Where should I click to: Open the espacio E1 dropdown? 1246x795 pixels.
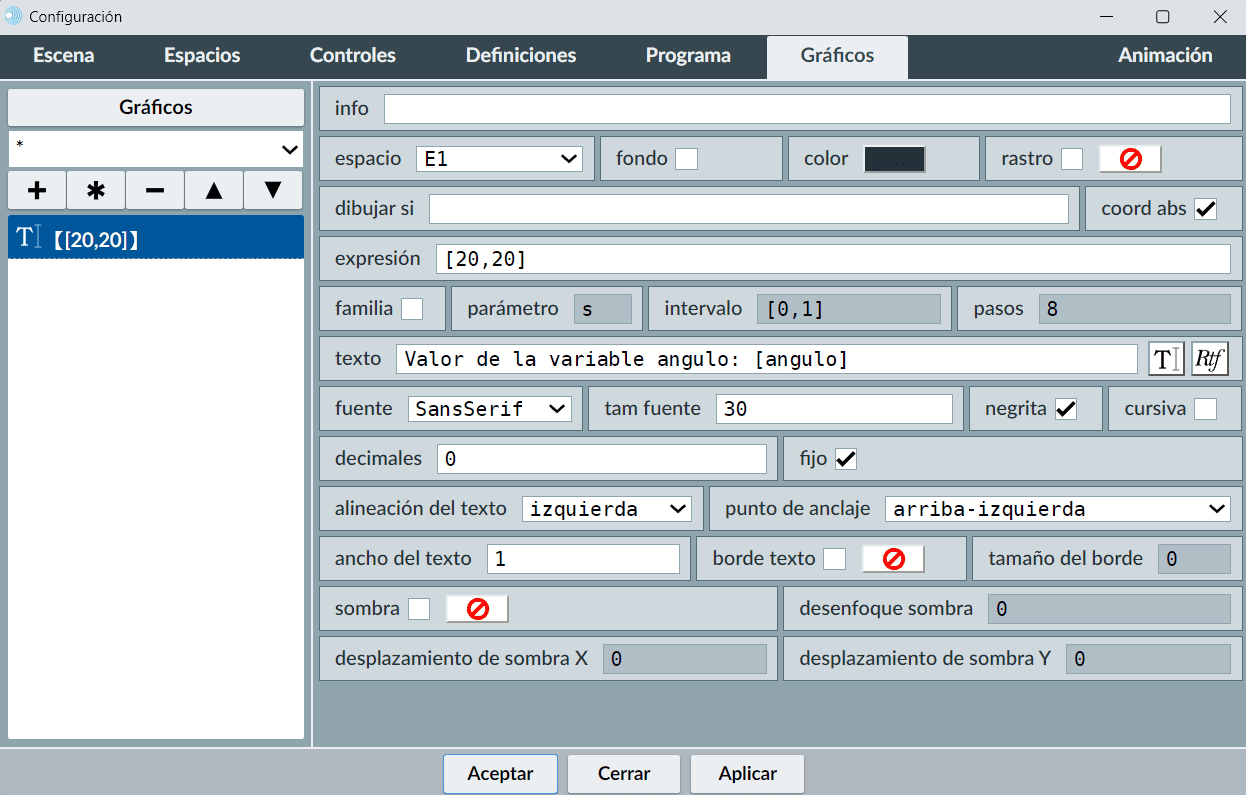[499, 159]
